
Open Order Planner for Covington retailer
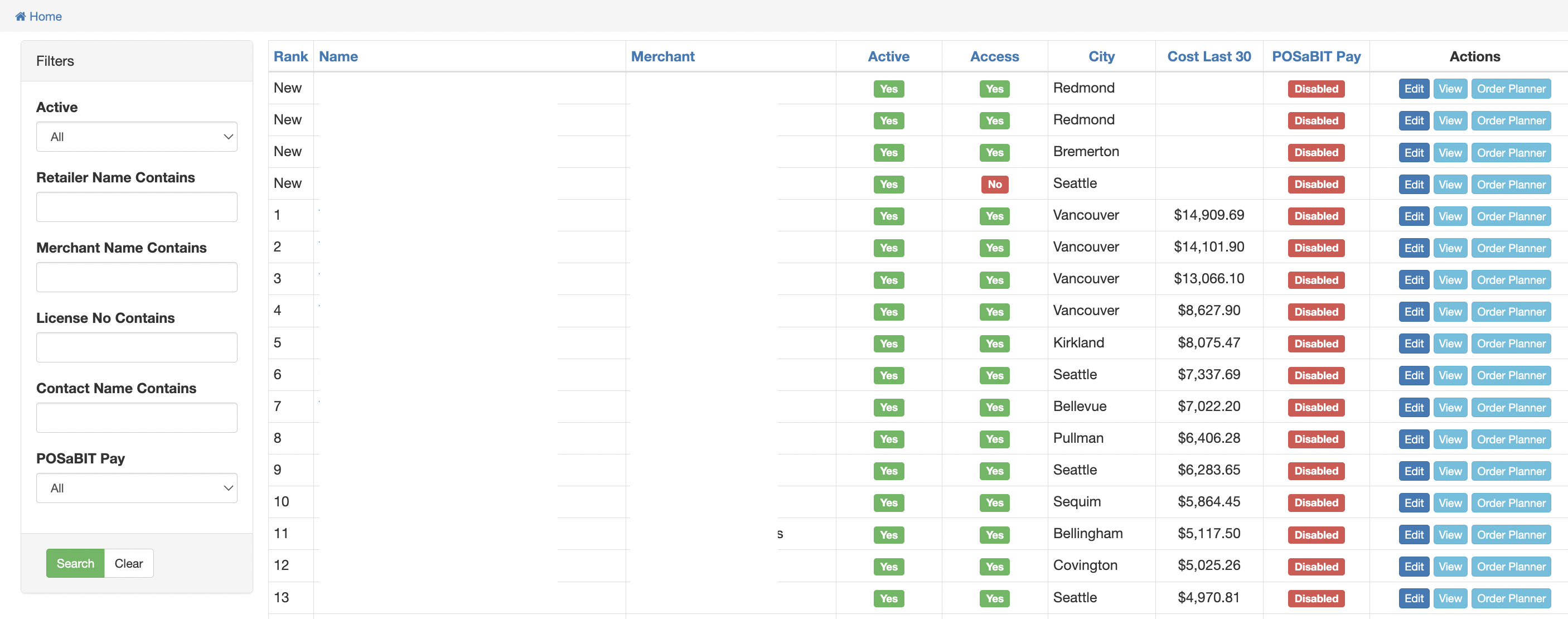(1511, 567)
